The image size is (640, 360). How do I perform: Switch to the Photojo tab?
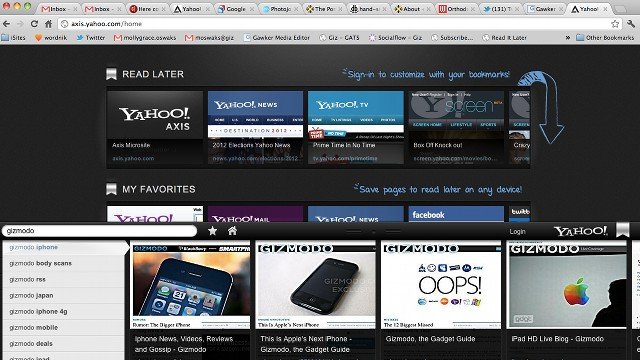point(279,9)
